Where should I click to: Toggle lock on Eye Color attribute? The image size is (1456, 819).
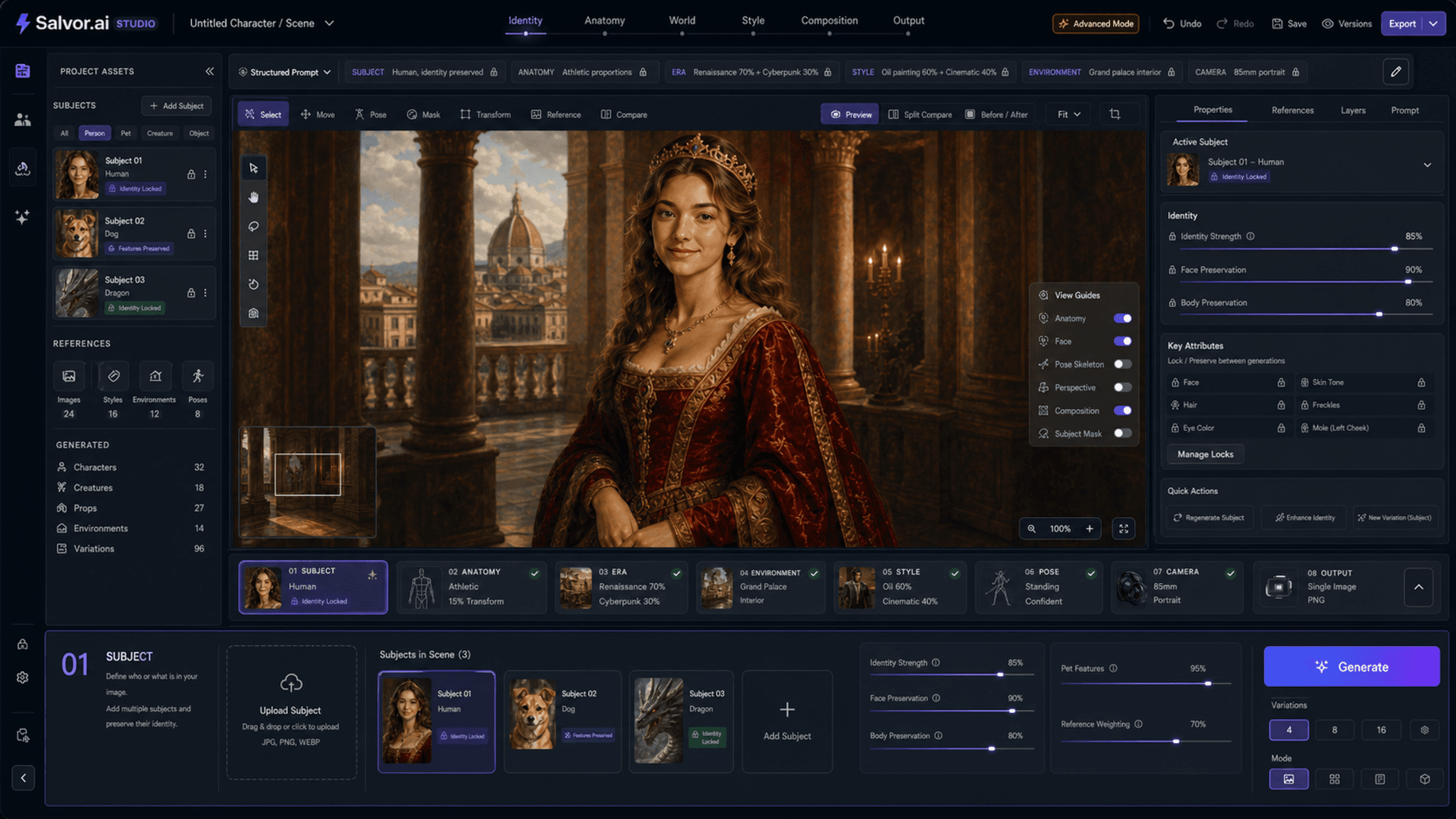pyautogui.click(x=1281, y=428)
